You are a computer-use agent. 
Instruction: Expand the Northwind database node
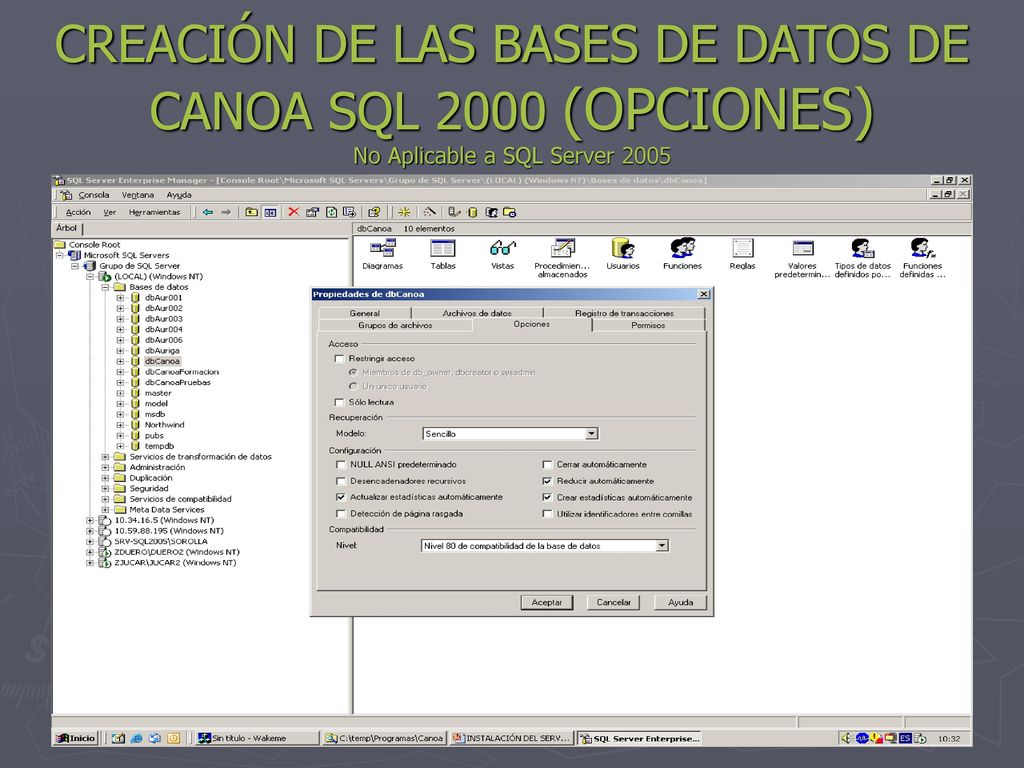[x=120, y=424]
